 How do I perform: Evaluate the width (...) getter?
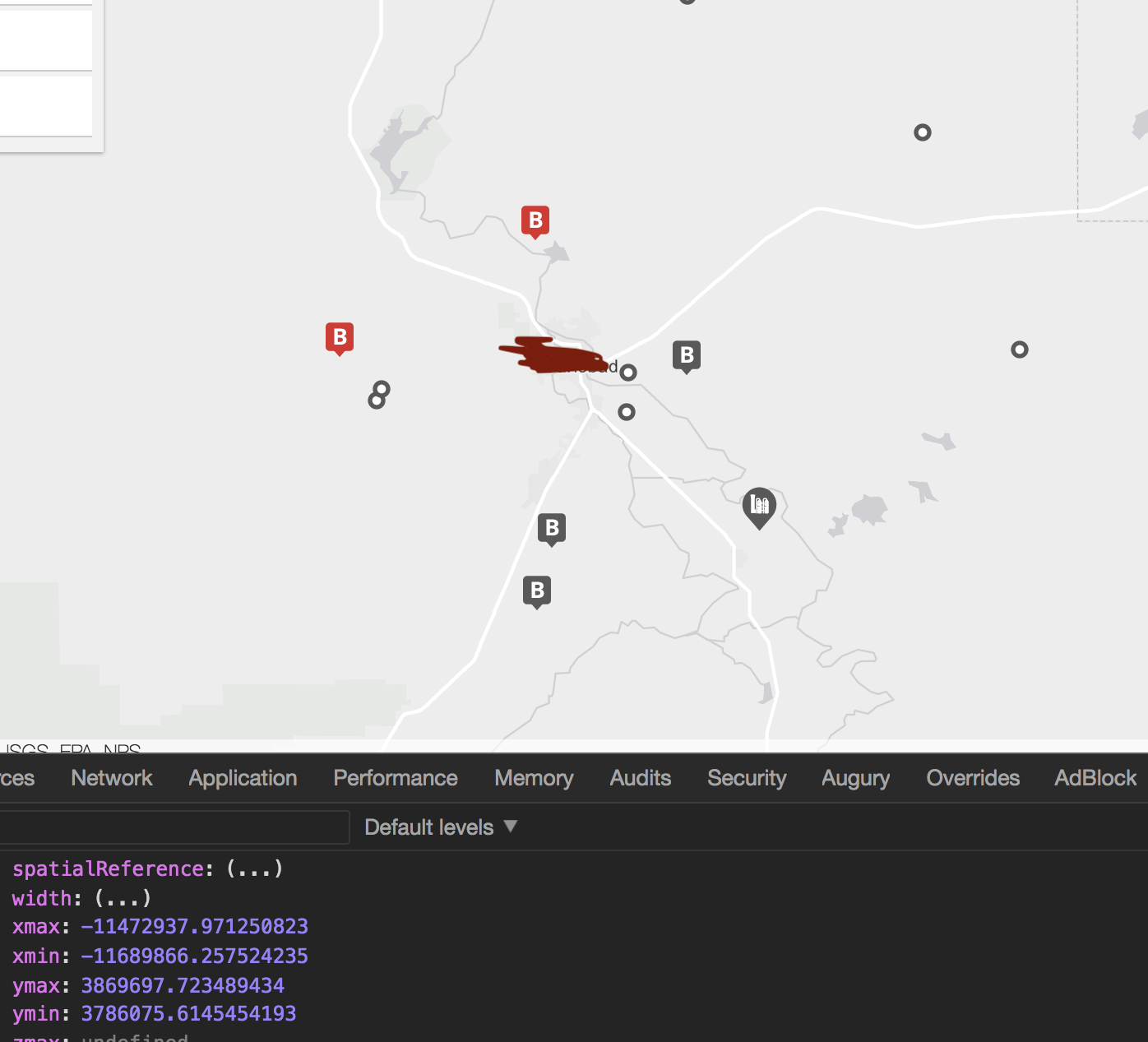pos(123,898)
